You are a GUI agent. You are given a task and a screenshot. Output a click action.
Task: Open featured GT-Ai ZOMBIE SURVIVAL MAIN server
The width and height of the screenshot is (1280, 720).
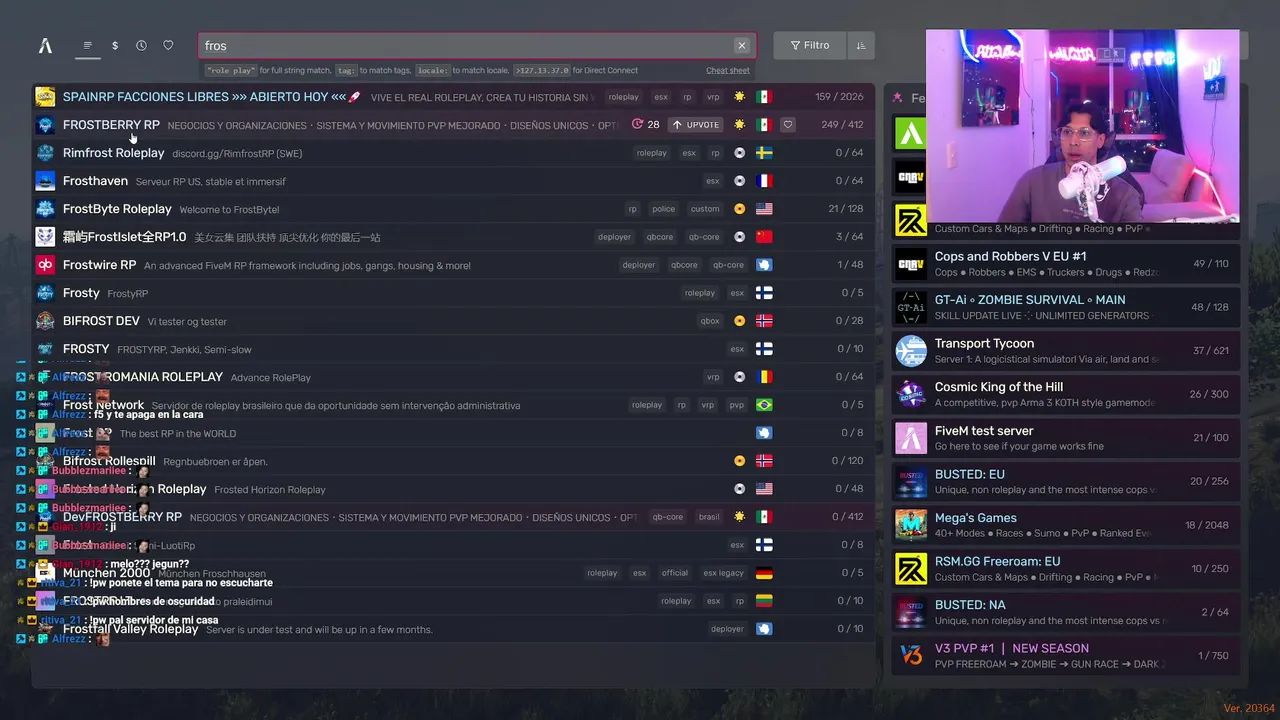point(1065,307)
